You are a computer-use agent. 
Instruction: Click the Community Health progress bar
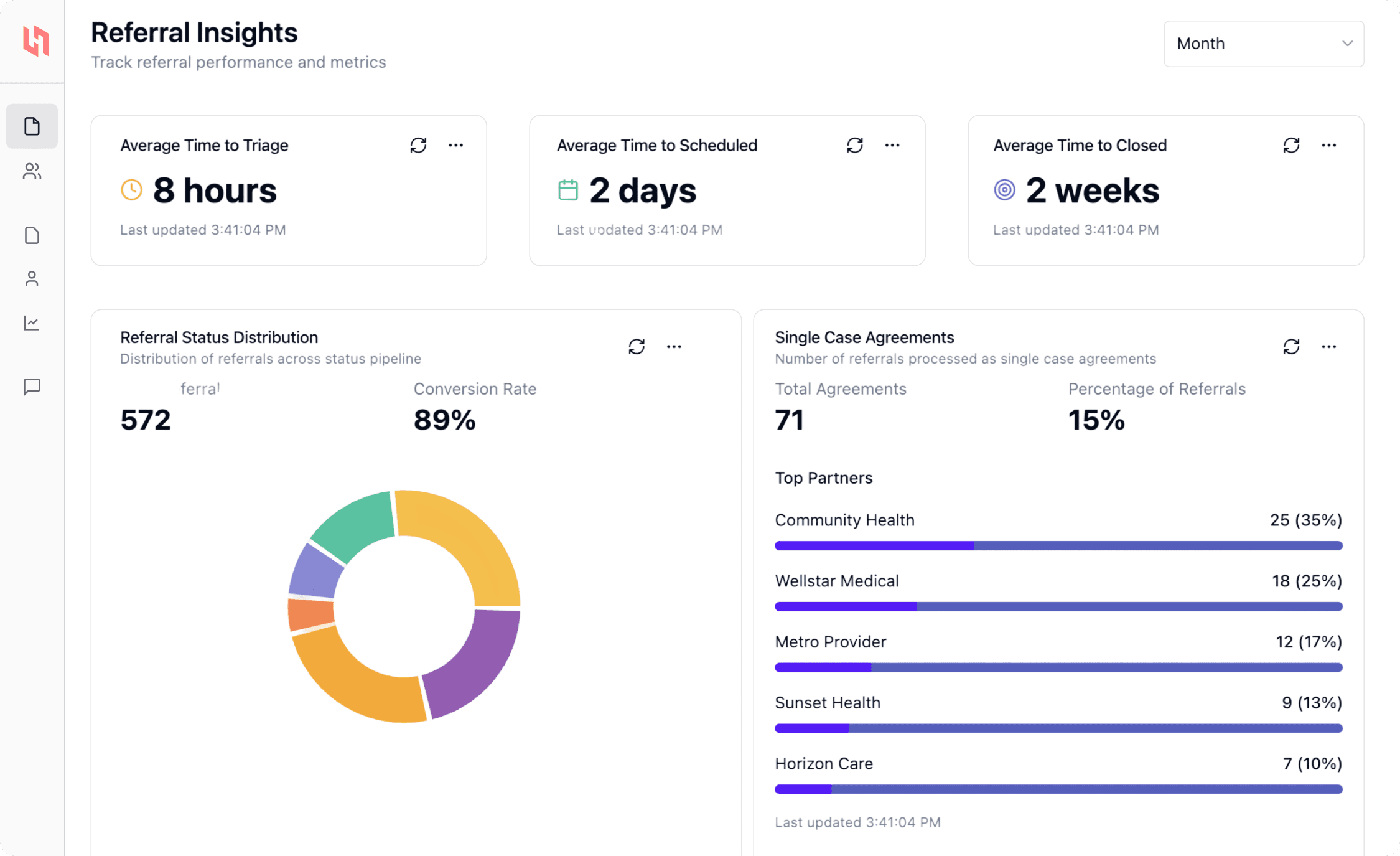tap(1058, 545)
